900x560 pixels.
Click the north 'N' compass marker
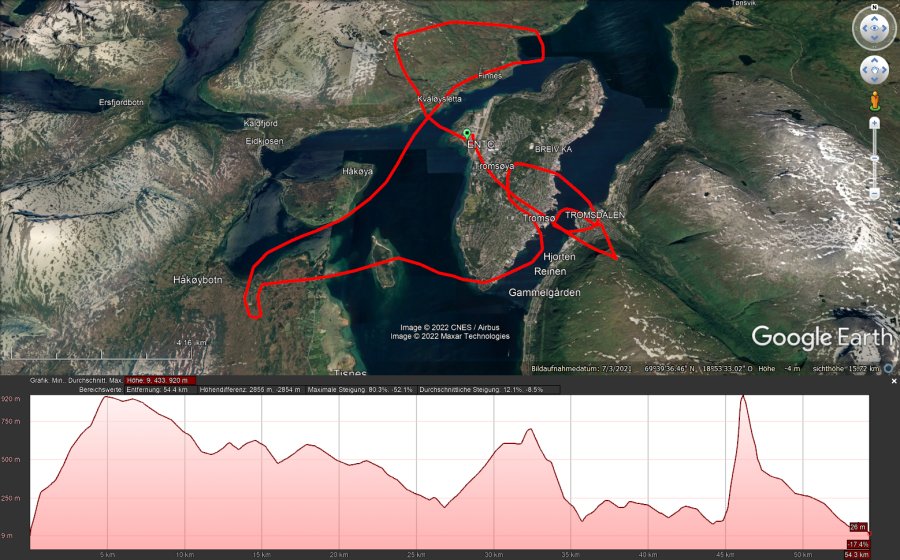pyautogui.click(x=874, y=7)
